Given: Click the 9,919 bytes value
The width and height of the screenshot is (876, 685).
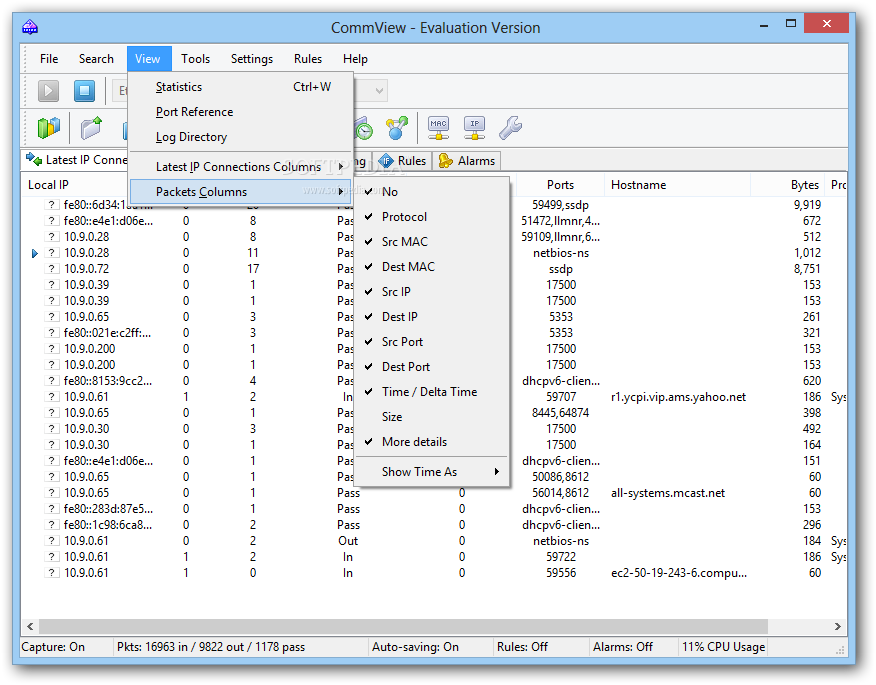Looking at the screenshot, I should click(807, 205).
